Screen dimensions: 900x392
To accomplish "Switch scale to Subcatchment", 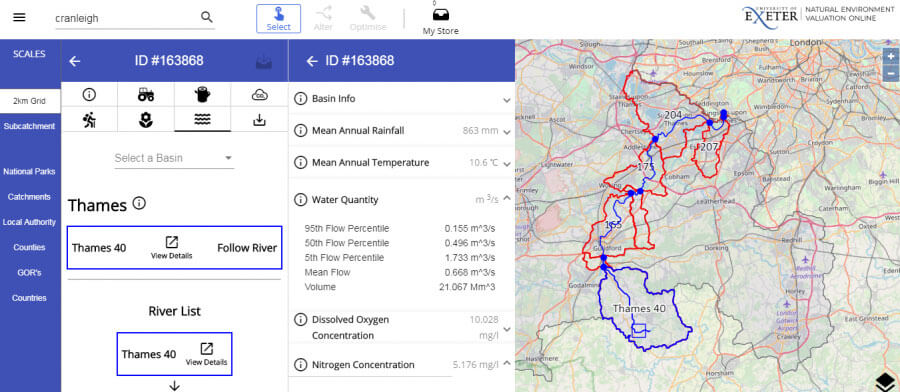I will pos(29,126).
